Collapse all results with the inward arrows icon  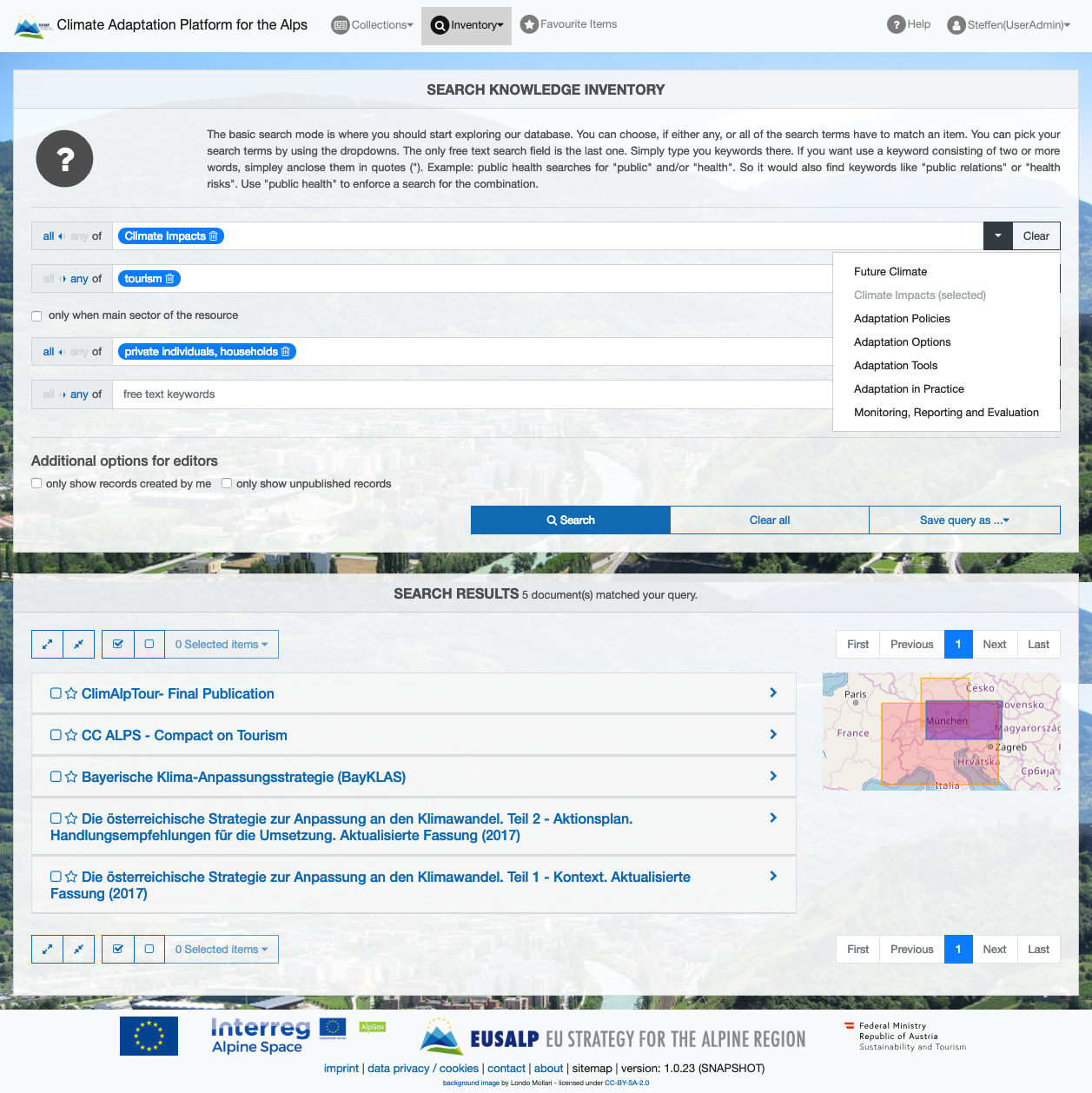79,644
